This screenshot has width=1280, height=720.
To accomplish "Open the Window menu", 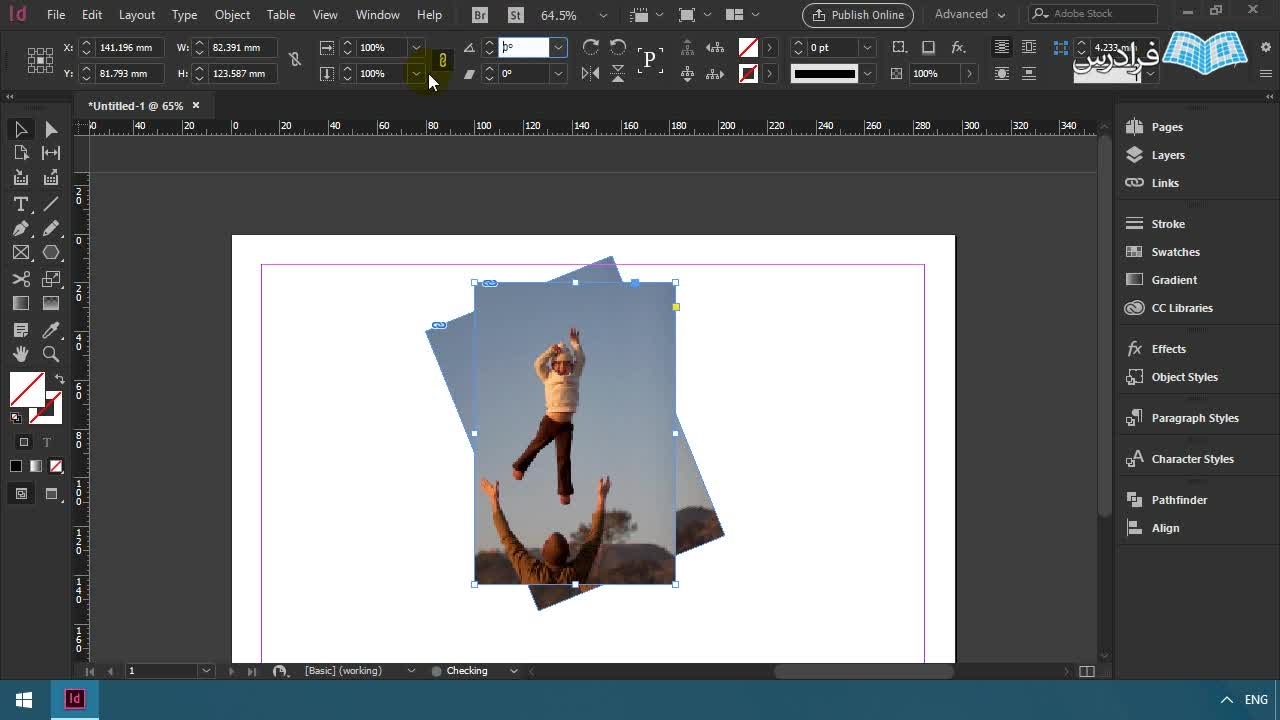I will 377,15.
